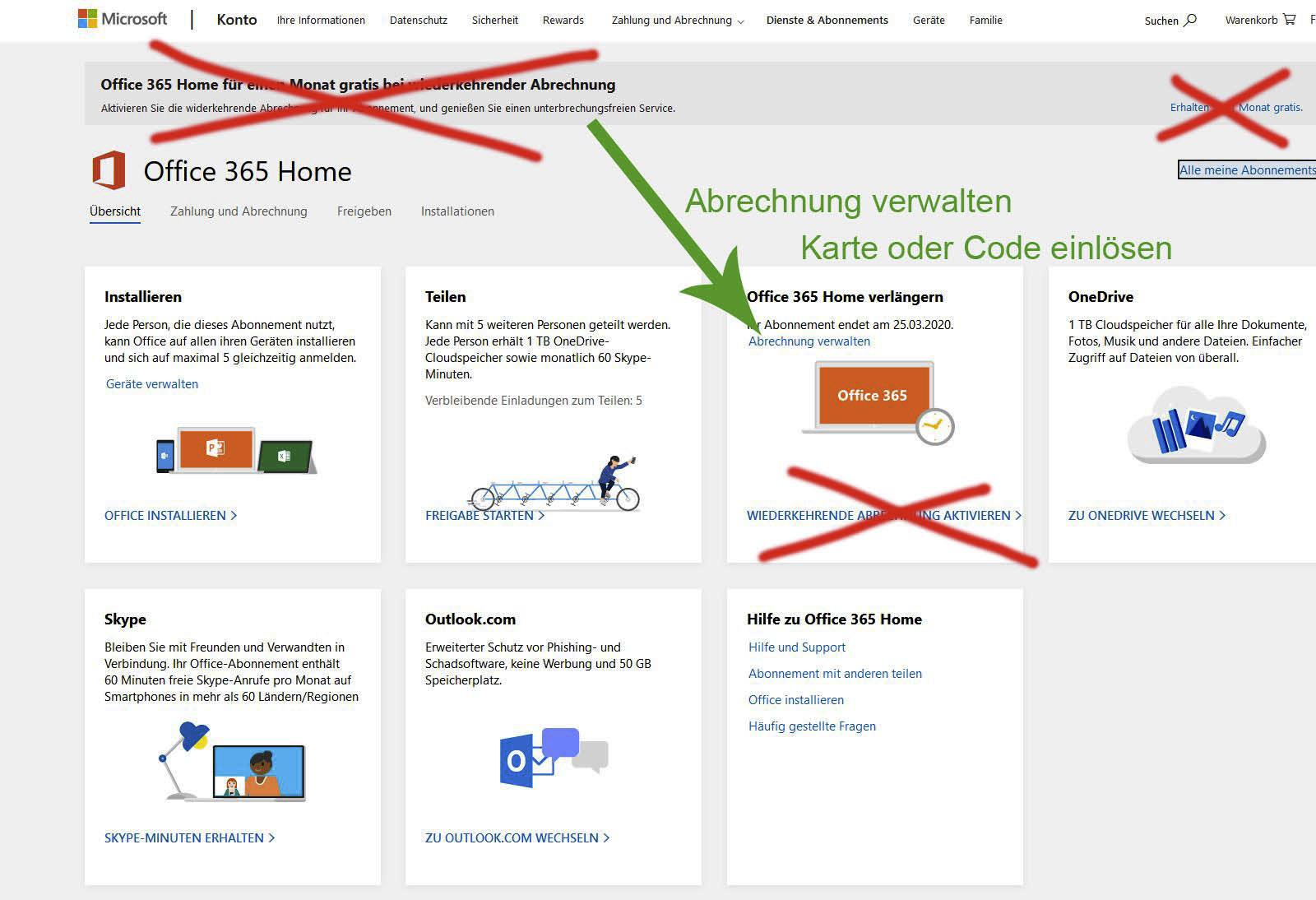Click the Microsoft logo
Image resolution: width=1316 pixels, height=900 pixels.
tap(122, 19)
